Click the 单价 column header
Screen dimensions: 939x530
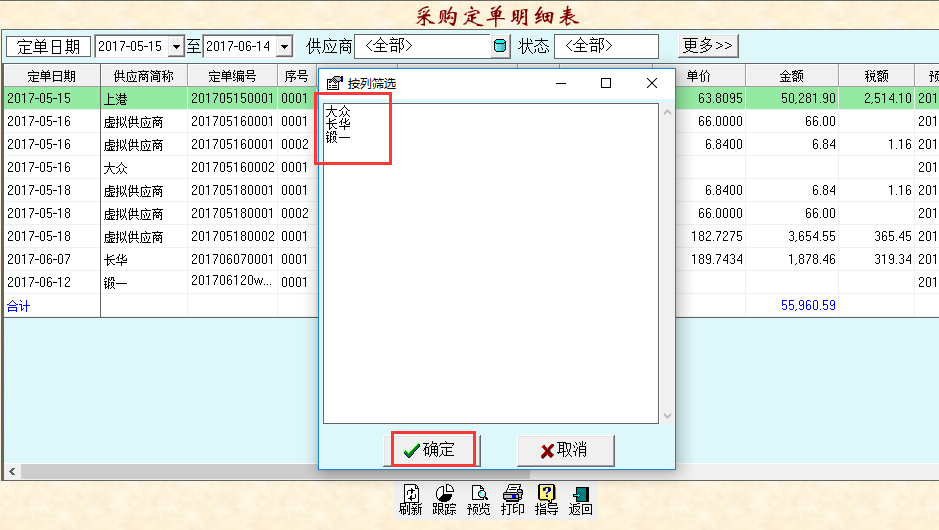tap(698, 76)
